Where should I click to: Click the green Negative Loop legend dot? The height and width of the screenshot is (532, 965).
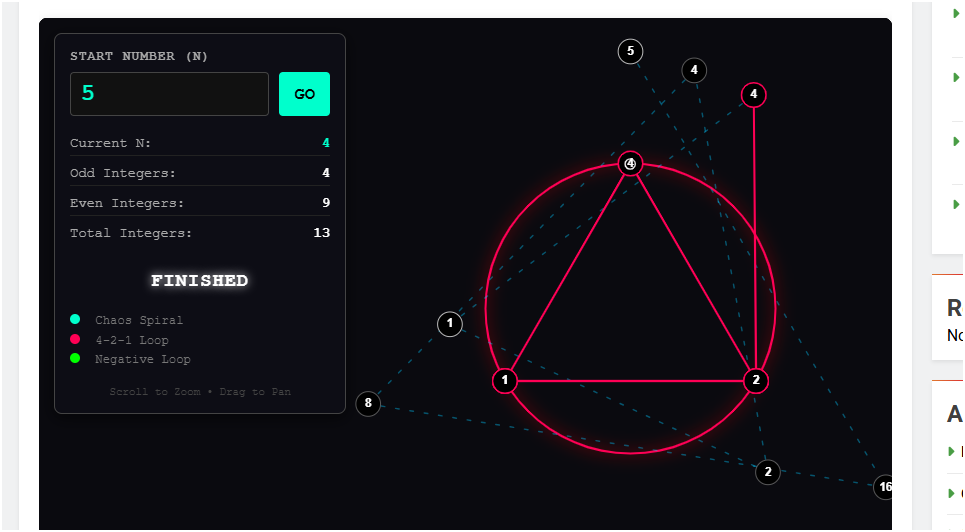(x=75, y=359)
